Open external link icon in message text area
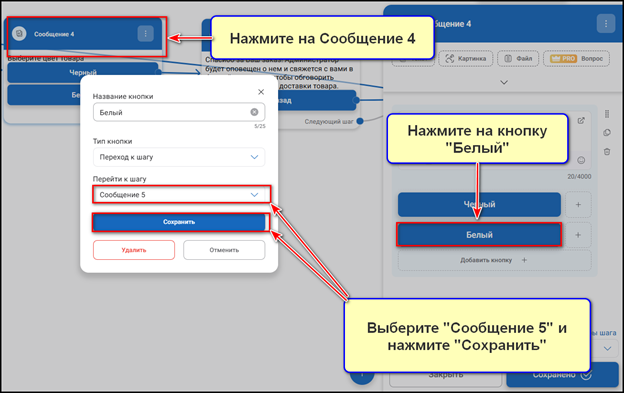Screen dimensions: 624x393 tap(581, 121)
